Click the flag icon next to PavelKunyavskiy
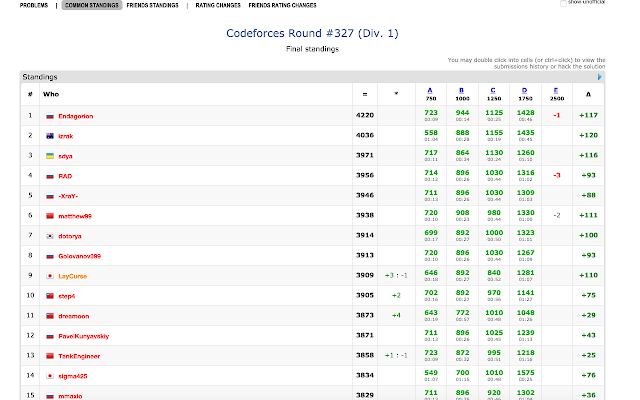Image resolution: width=640 pixels, height=400 pixels. pos(50,336)
